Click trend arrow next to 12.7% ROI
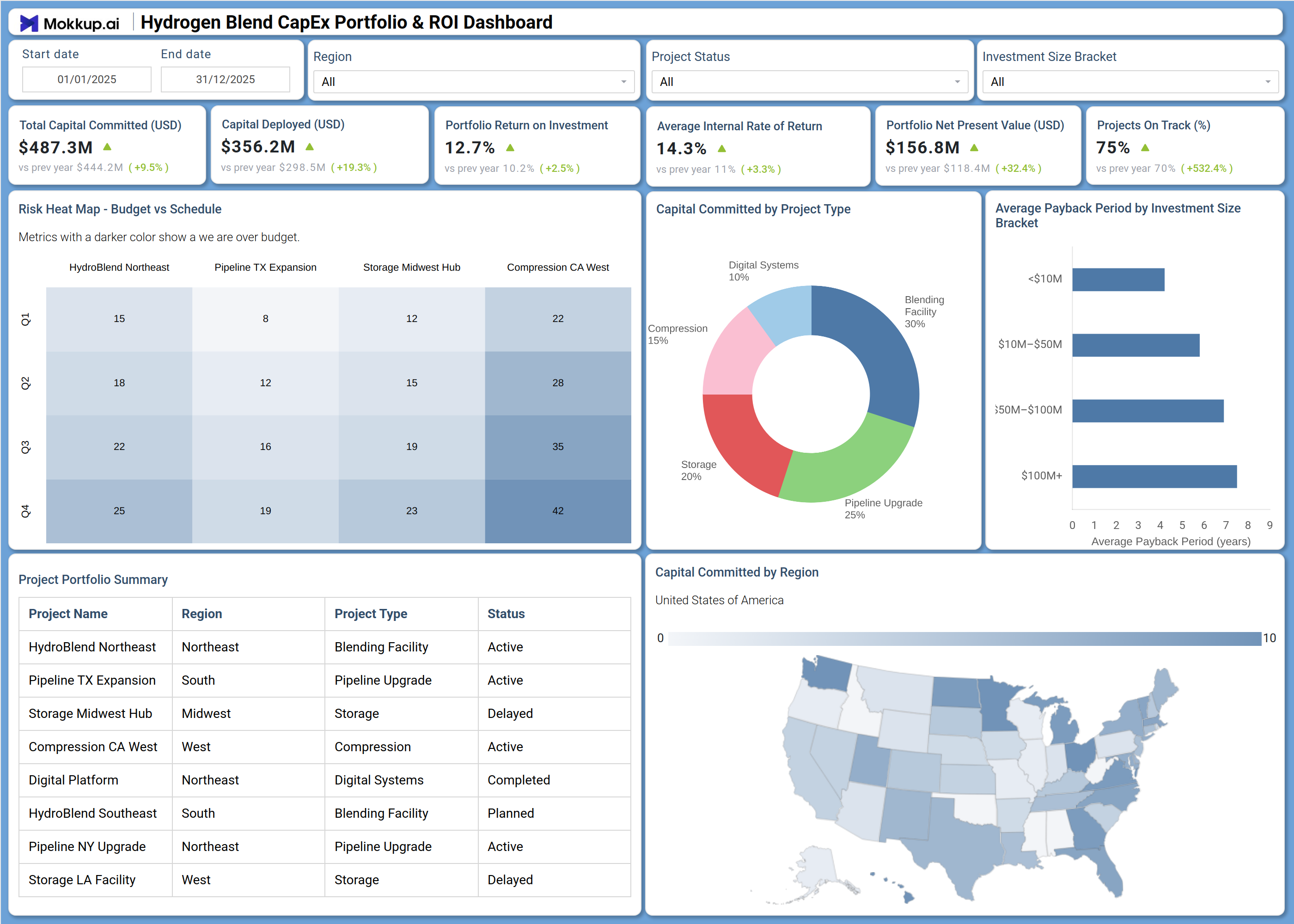1294x924 pixels. [x=510, y=147]
